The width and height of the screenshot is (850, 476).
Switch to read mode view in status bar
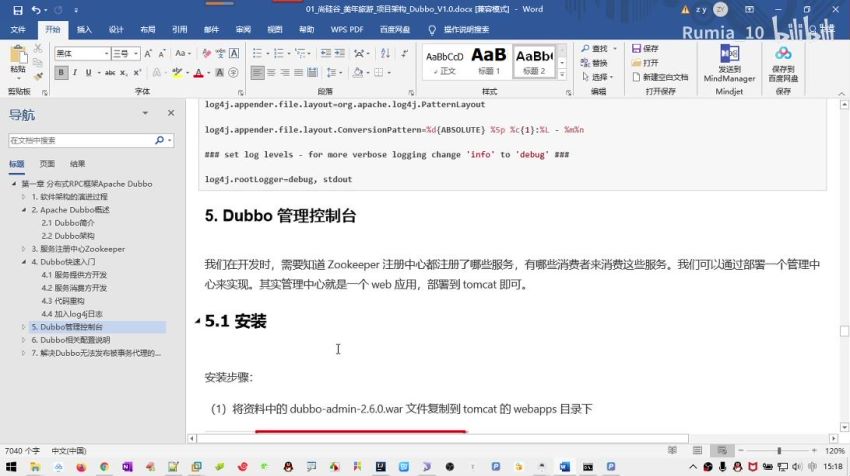pos(672,451)
